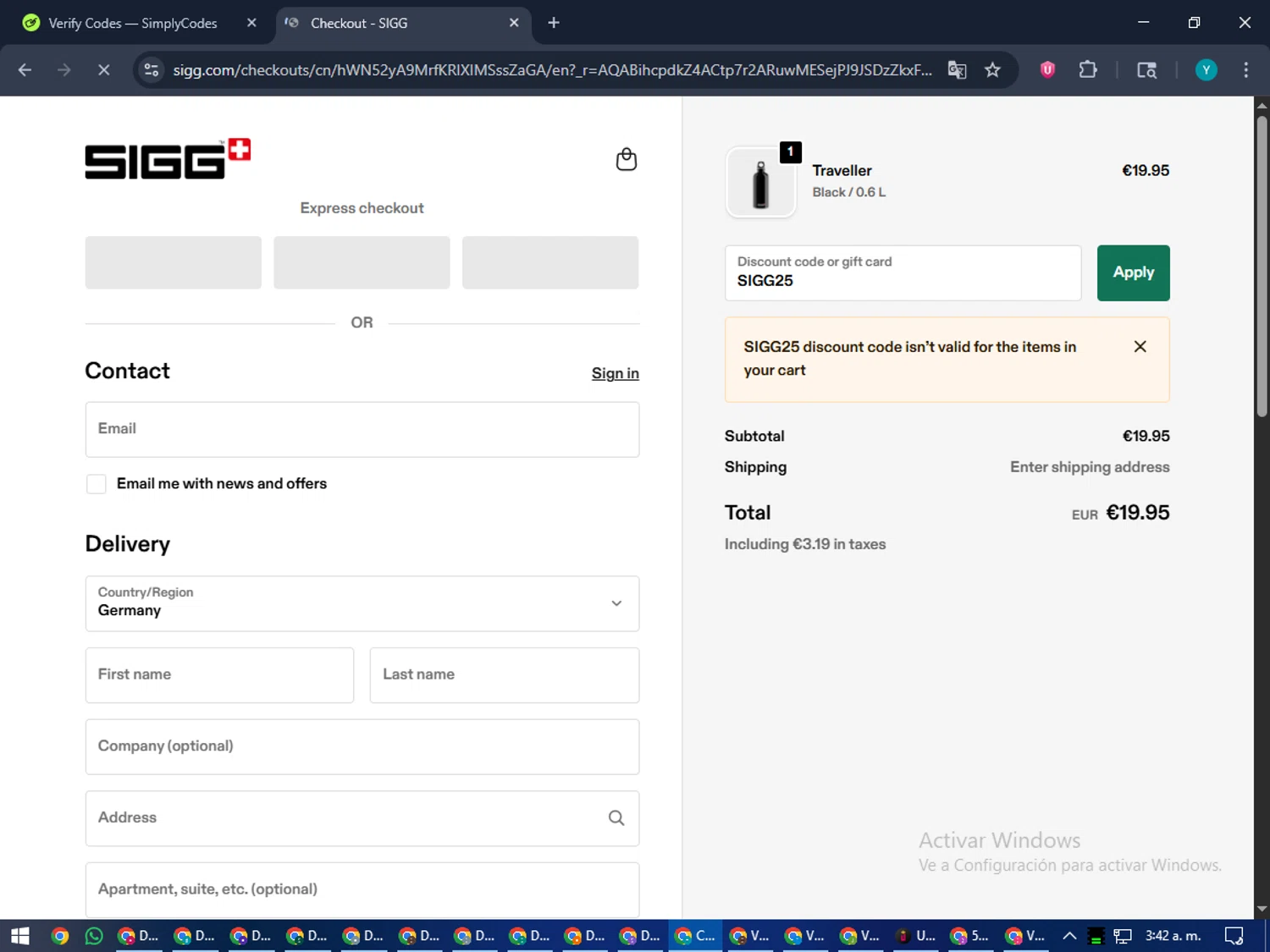Open the Windows notification center
The height and width of the screenshot is (952, 1270).
click(1234, 936)
